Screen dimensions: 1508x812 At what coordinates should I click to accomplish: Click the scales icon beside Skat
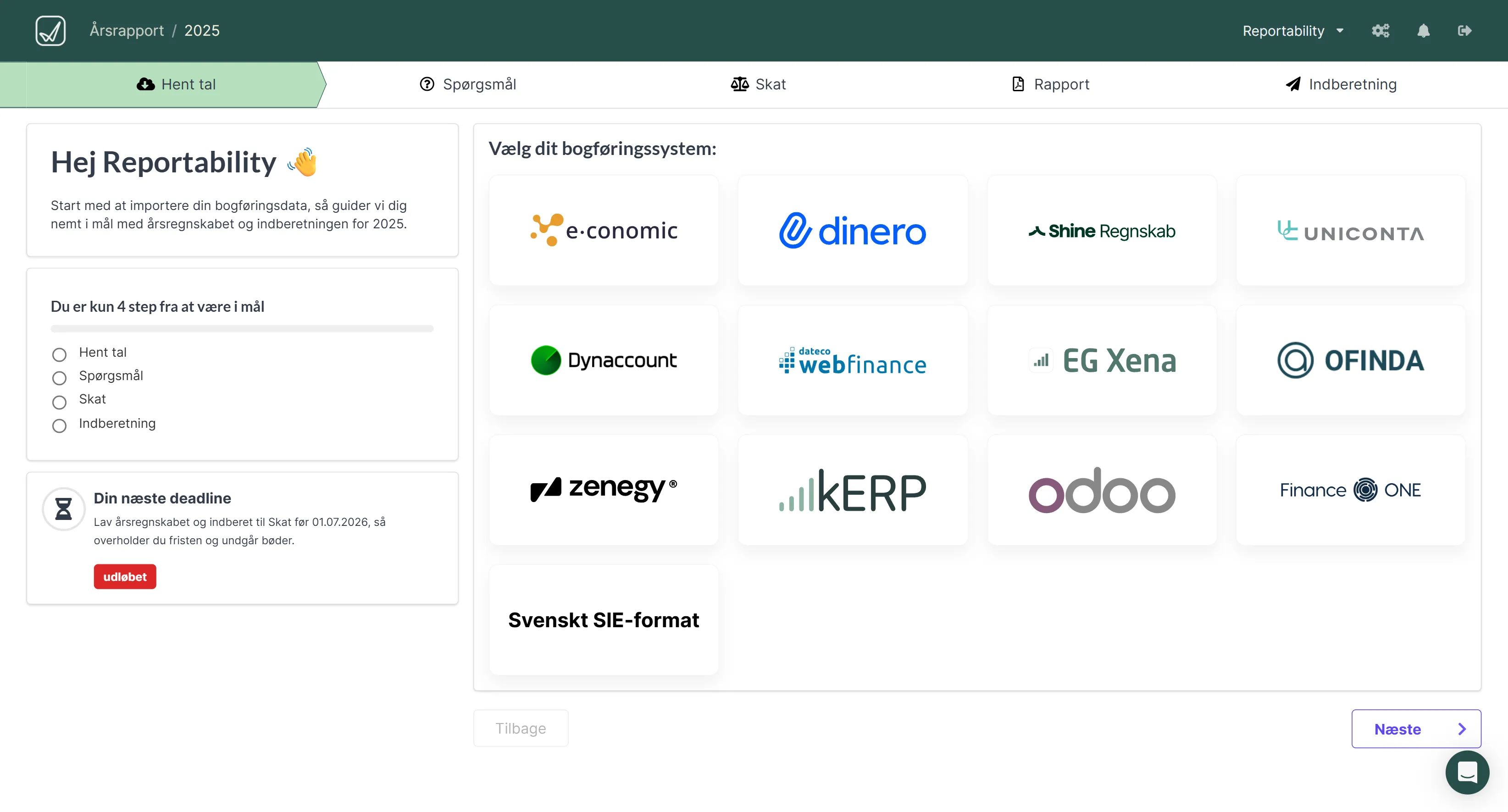[x=739, y=84]
